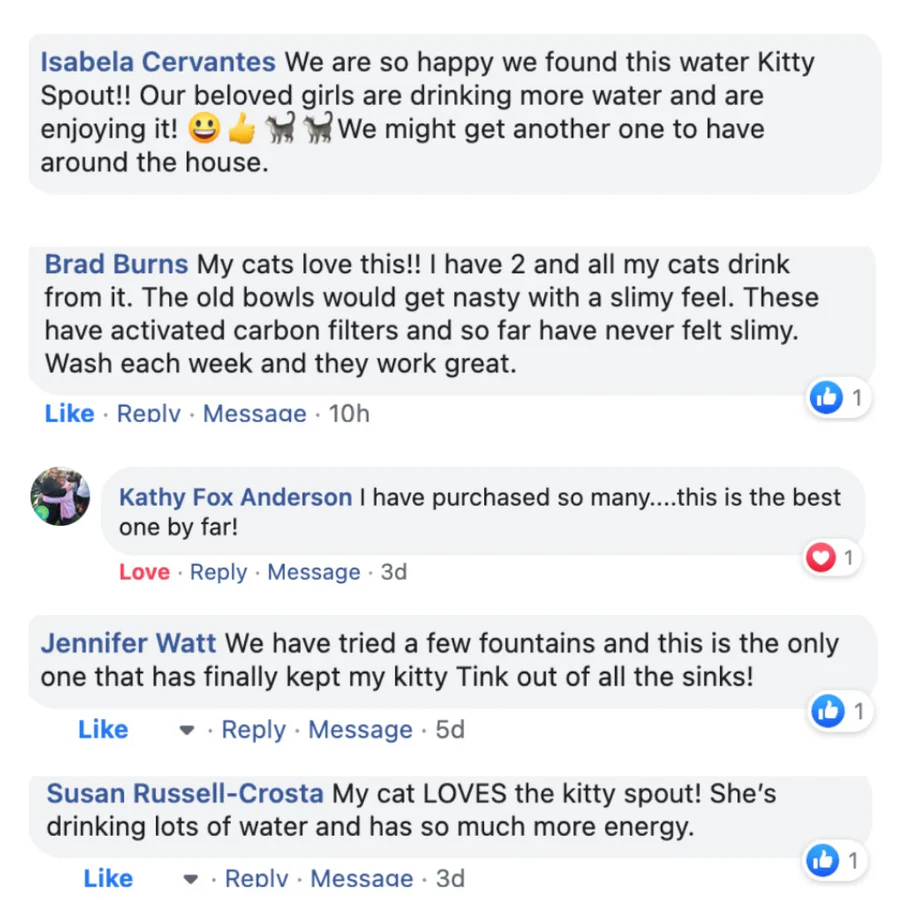Click the like reaction icon on Jennifer Watt's comment
The width and height of the screenshot is (900, 900).
[x=827, y=711]
